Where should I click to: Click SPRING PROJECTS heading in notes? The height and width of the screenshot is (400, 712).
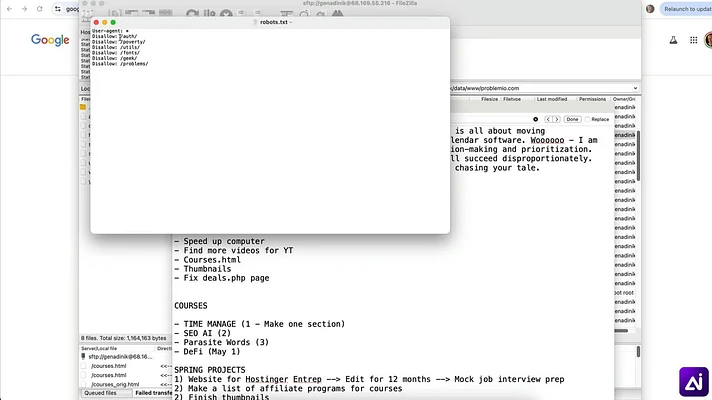[x=210, y=370]
